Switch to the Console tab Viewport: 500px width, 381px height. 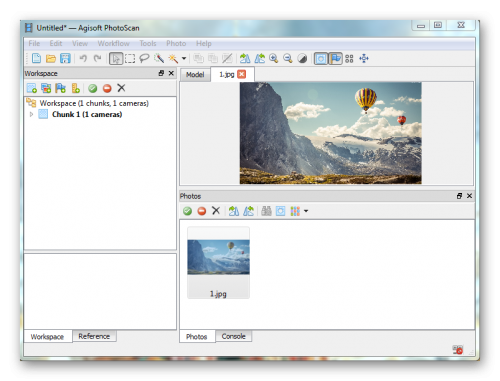tap(233, 336)
